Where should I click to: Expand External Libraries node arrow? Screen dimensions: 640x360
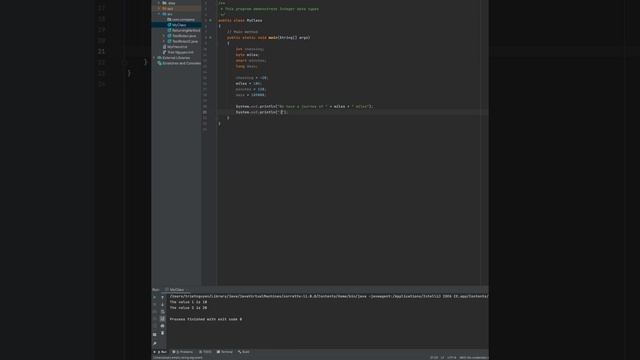pos(154,58)
